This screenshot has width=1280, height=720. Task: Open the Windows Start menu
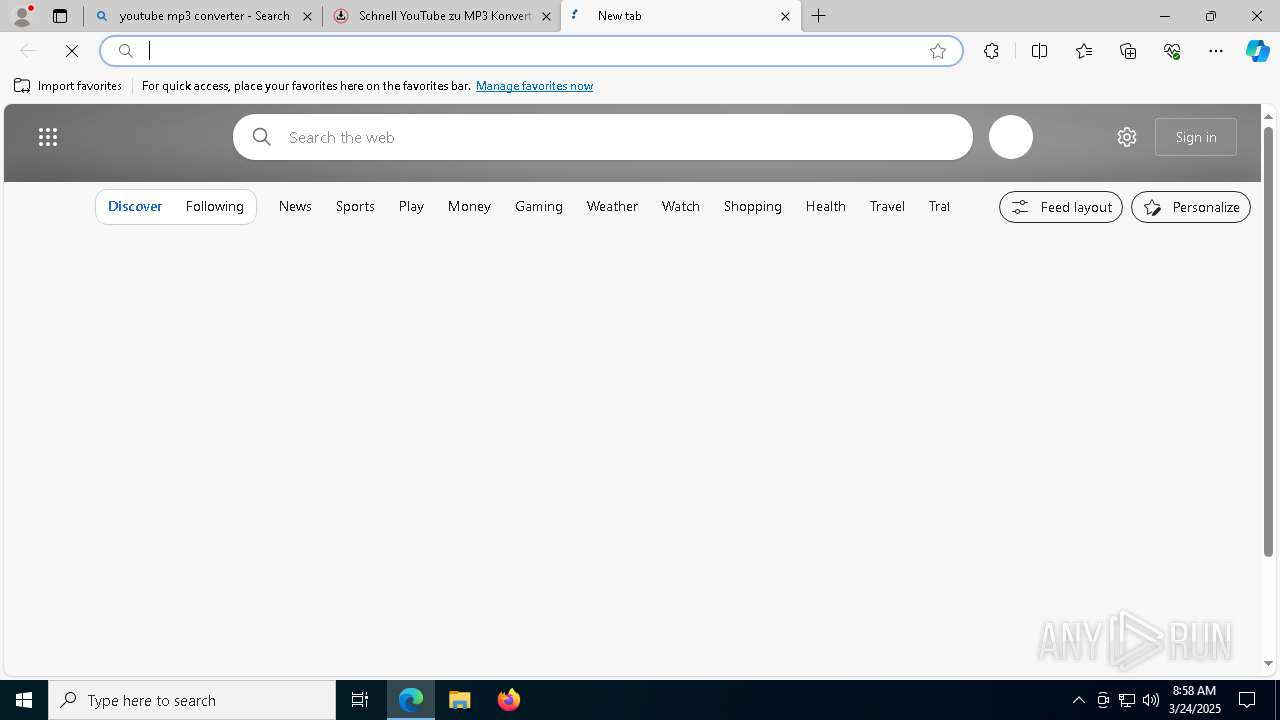tap(24, 700)
